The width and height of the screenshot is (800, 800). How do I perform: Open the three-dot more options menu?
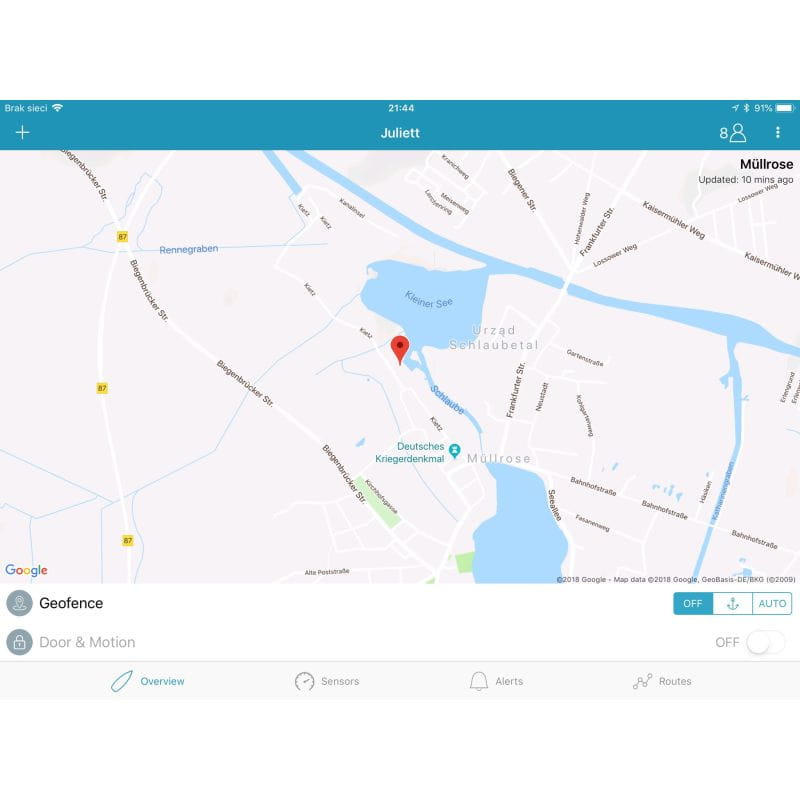point(777,132)
